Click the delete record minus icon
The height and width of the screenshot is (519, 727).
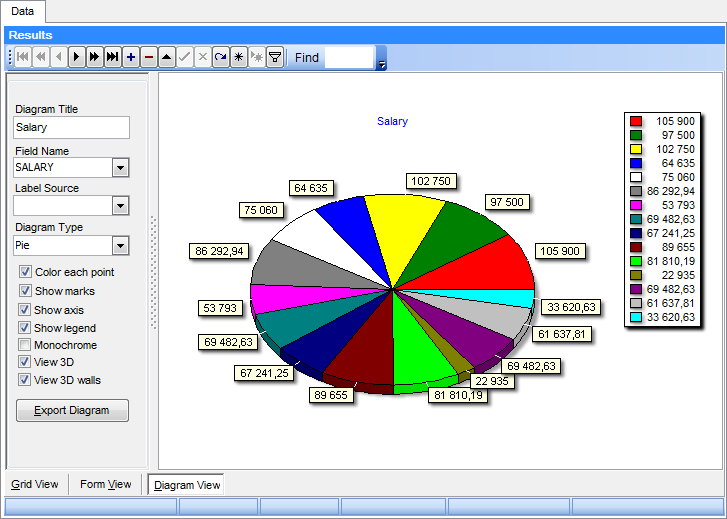coord(149,58)
